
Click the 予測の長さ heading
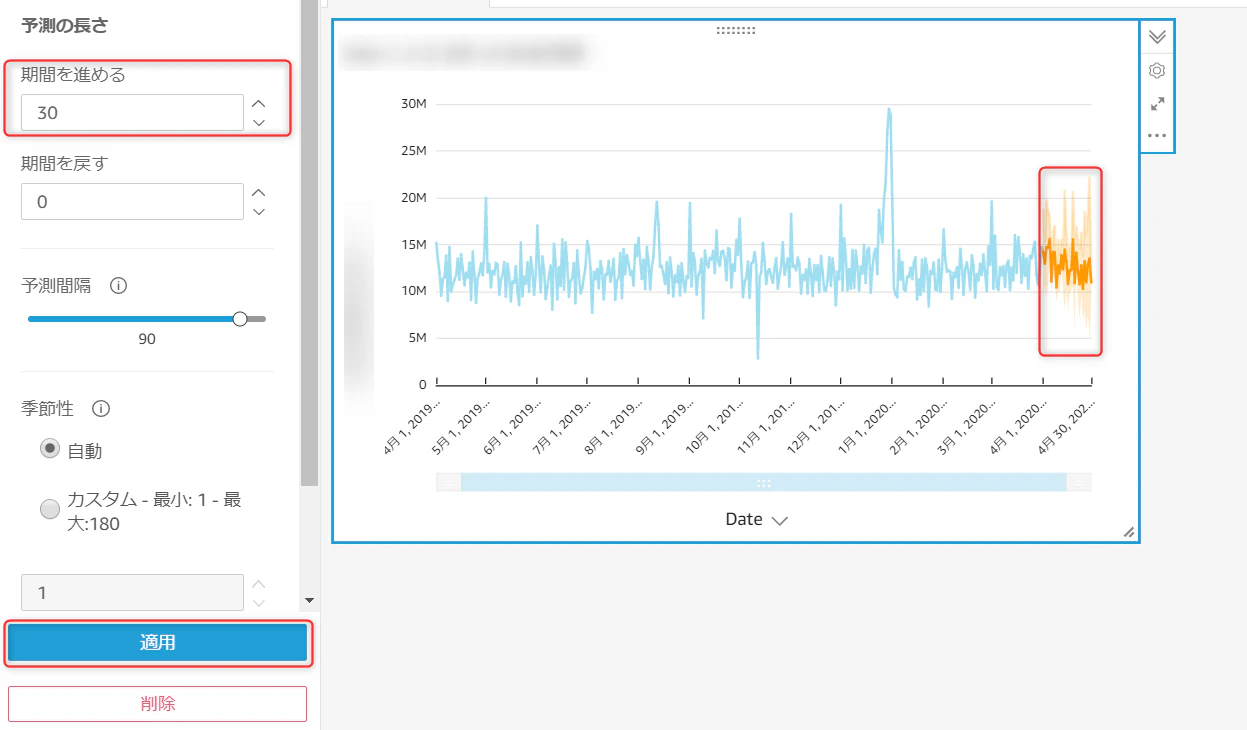(x=65, y=26)
